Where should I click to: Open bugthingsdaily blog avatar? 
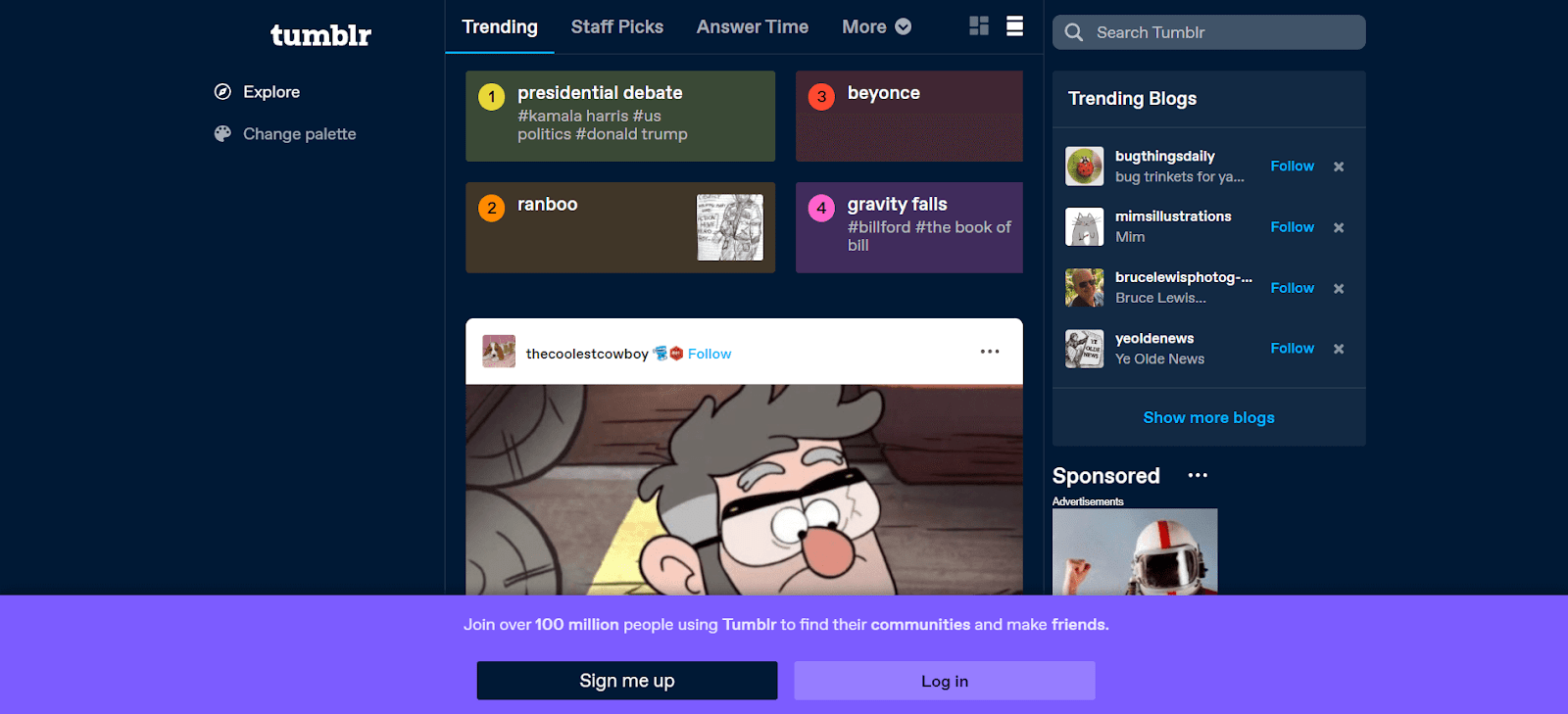coord(1085,167)
